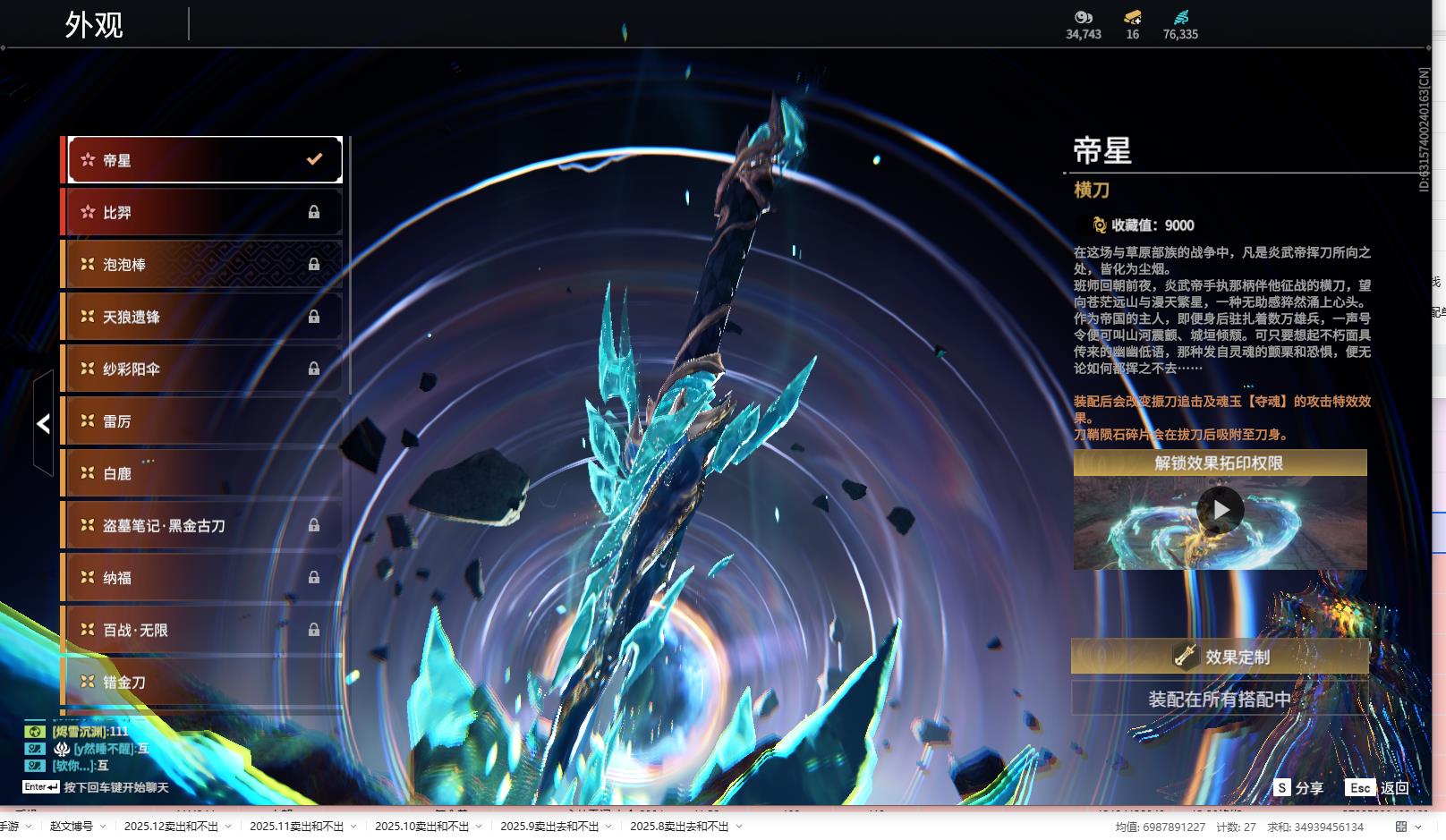Click the 效果定制 sword icon

(x=1186, y=657)
